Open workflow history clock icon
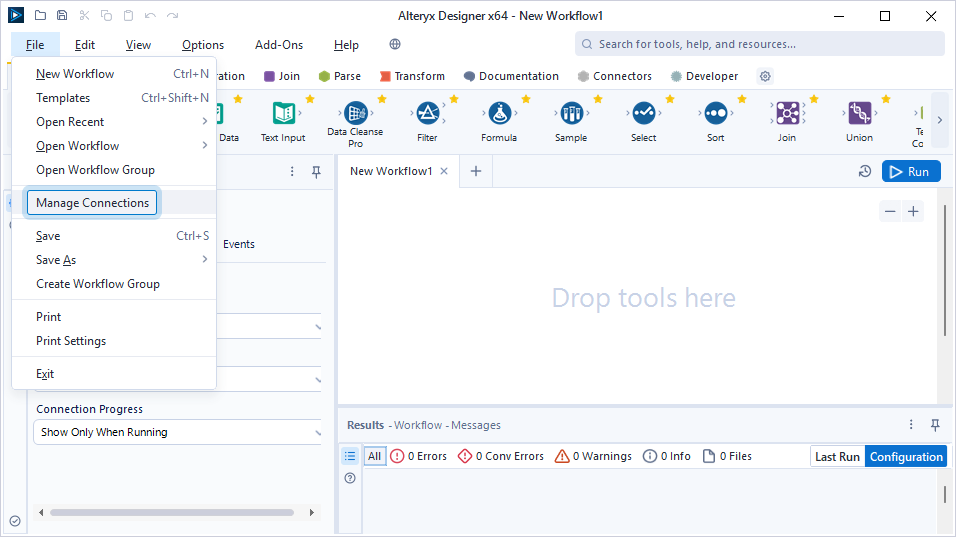This screenshot has height=537, width=957. click(x=865, y=171)
